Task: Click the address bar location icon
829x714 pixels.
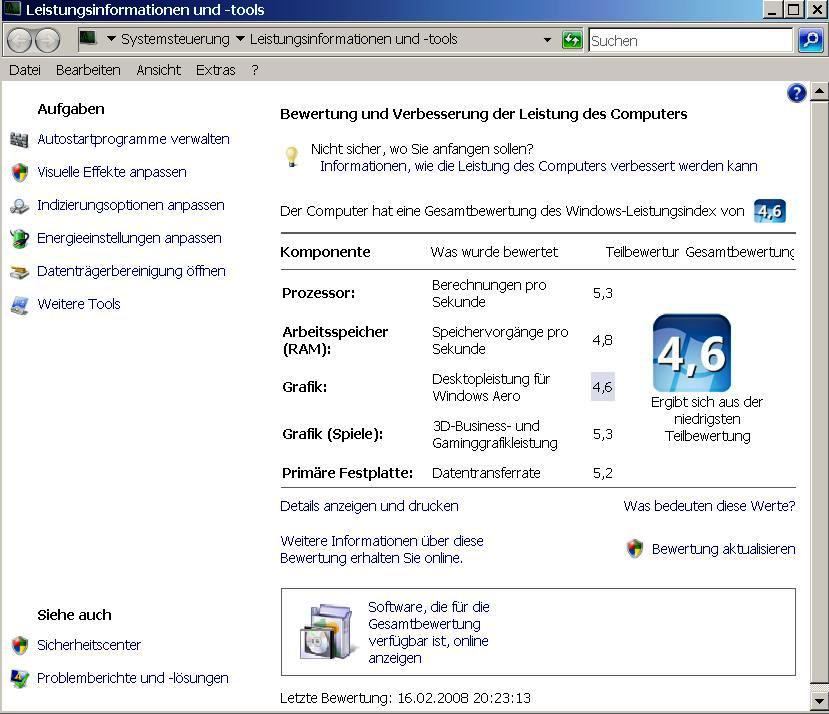Action: click(88, 39)
